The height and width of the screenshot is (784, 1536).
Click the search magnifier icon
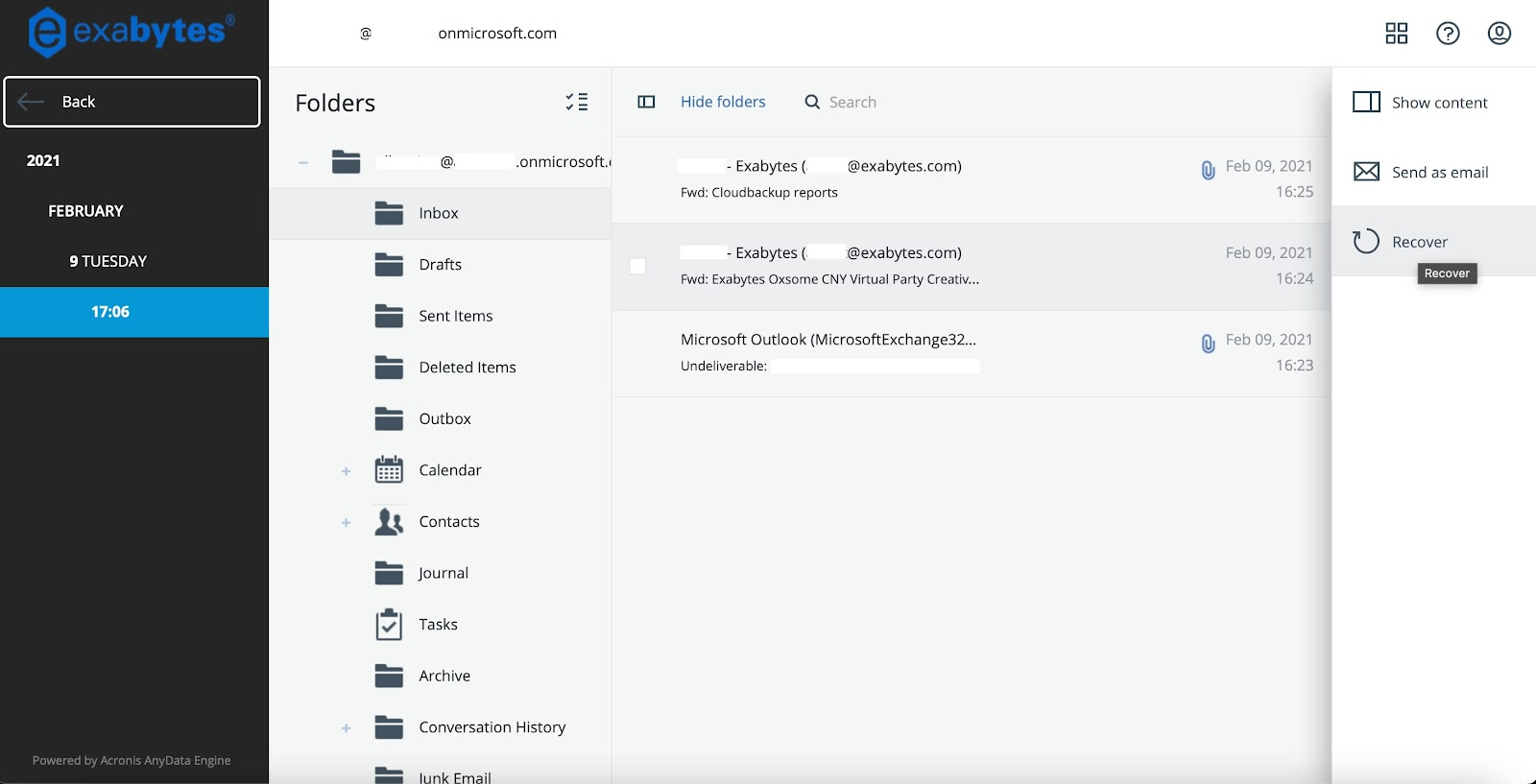pos(812,102)
